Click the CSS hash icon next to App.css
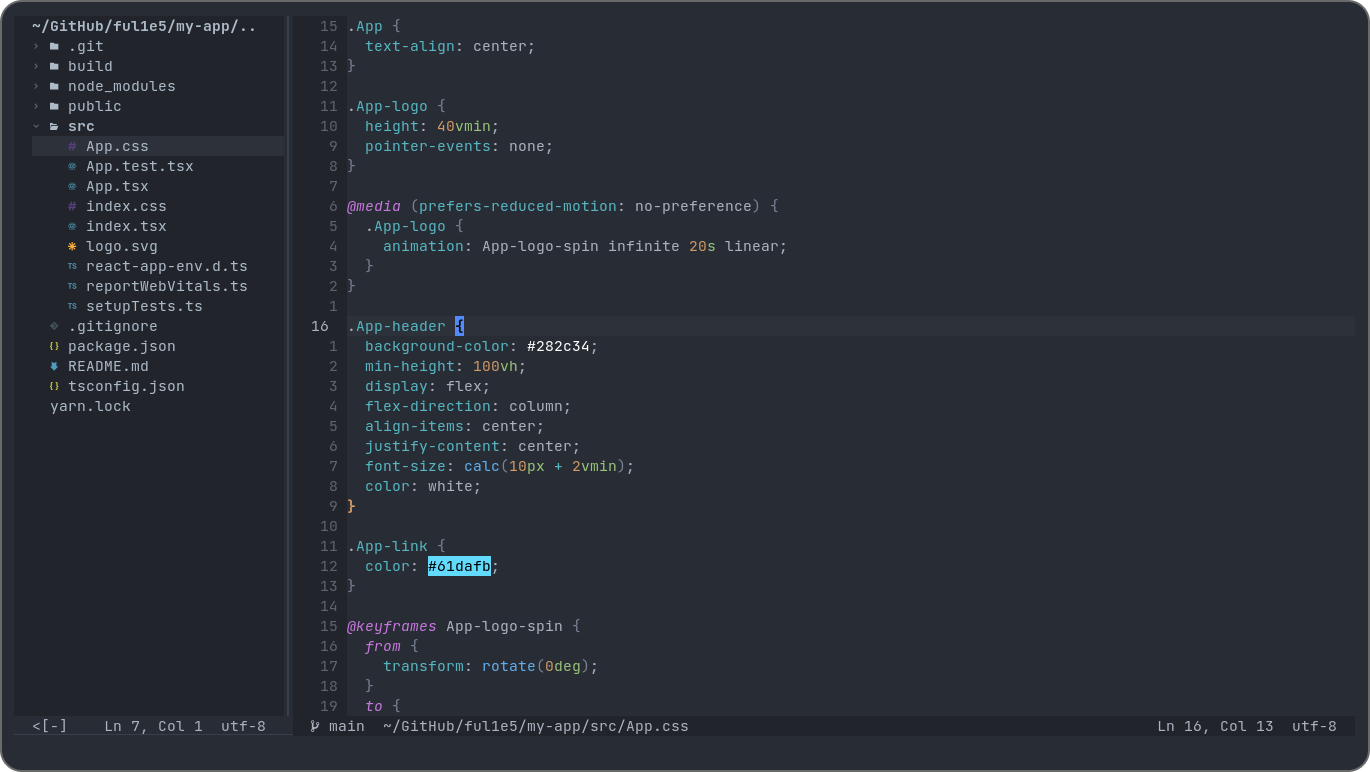Screen dimensions: 1370x772 (73, 146)
